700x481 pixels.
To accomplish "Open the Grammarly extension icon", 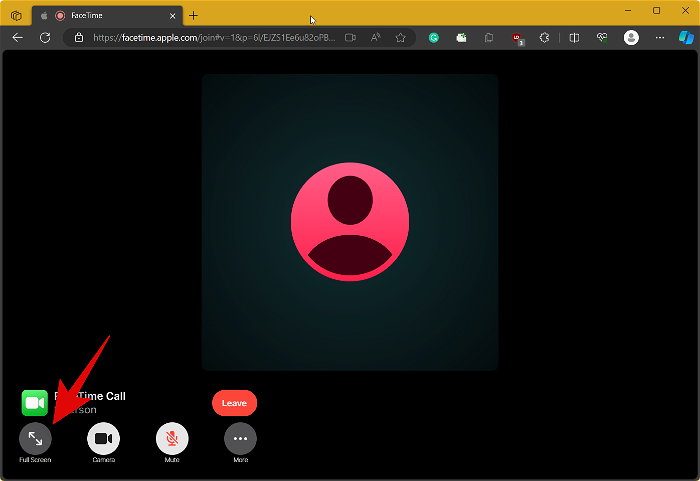I will tap(433, 38).
